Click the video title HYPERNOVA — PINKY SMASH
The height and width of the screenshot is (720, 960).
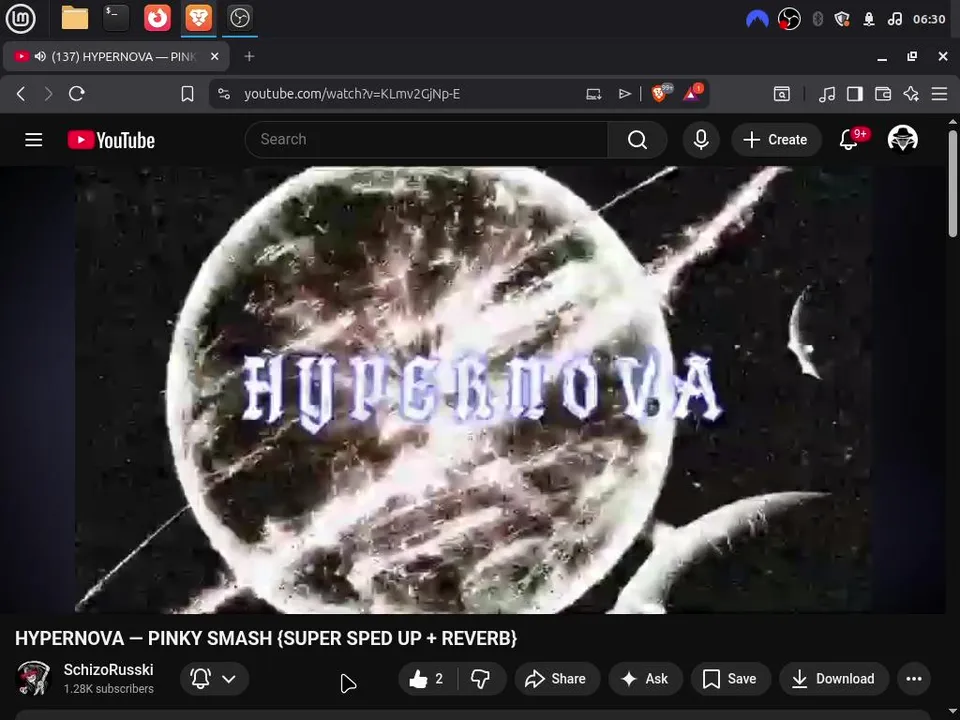[x=266, y=639]
